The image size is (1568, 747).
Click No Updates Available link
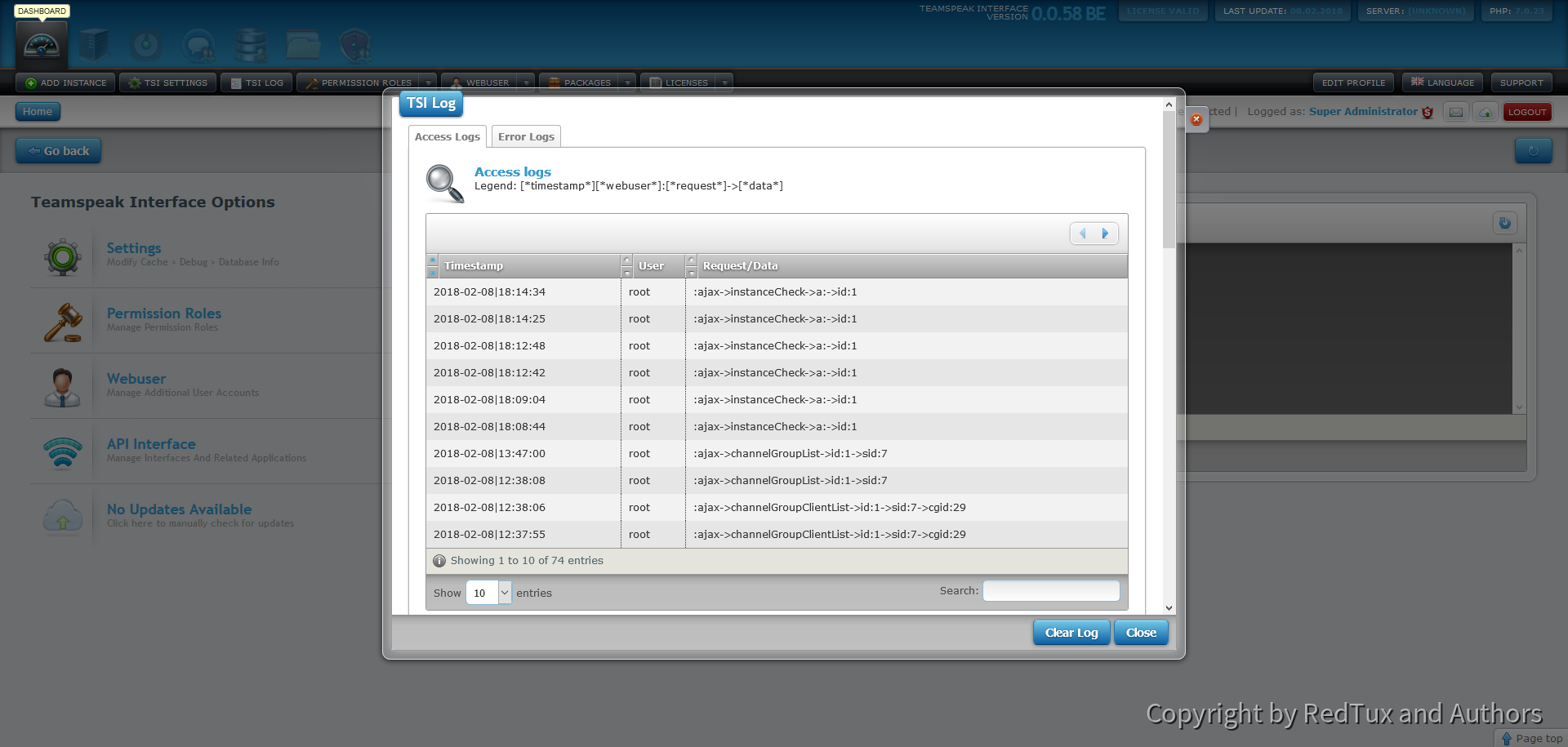pyautogui.click(x=179, y=509)
